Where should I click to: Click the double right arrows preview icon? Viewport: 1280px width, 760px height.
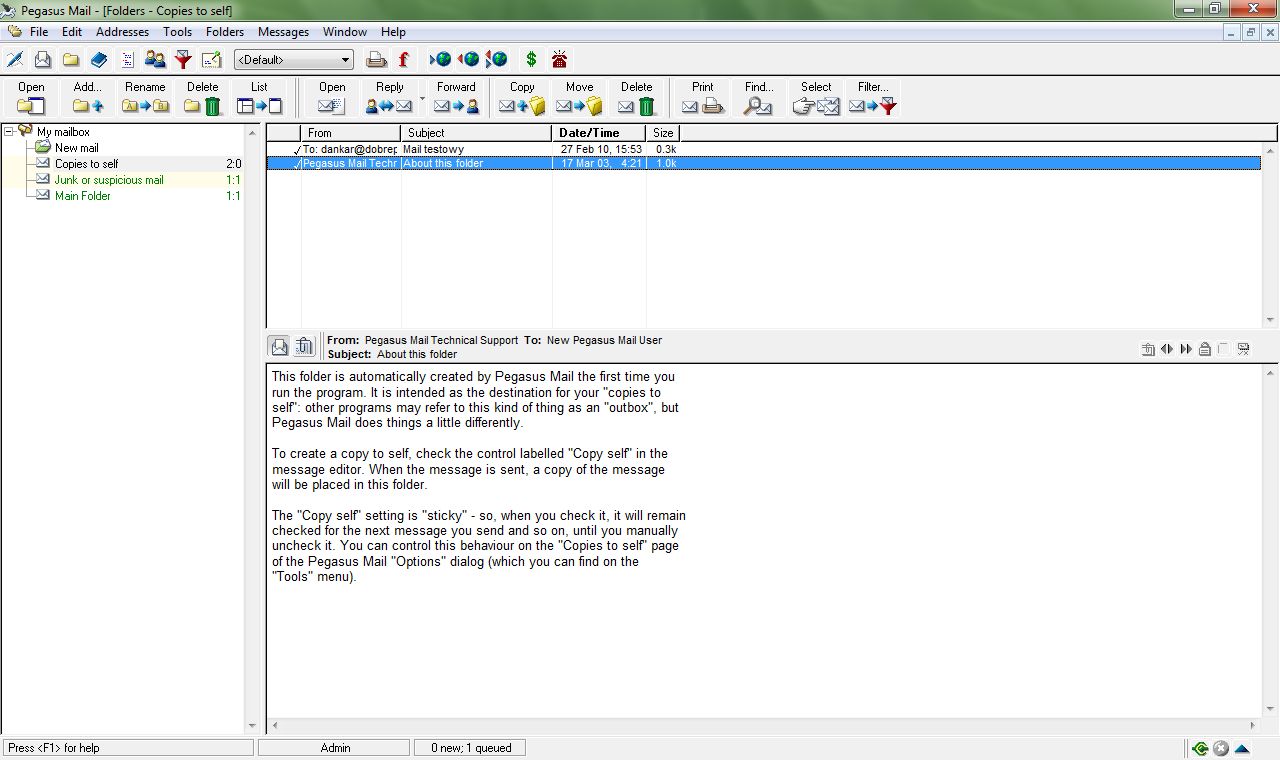point(1185,349)
